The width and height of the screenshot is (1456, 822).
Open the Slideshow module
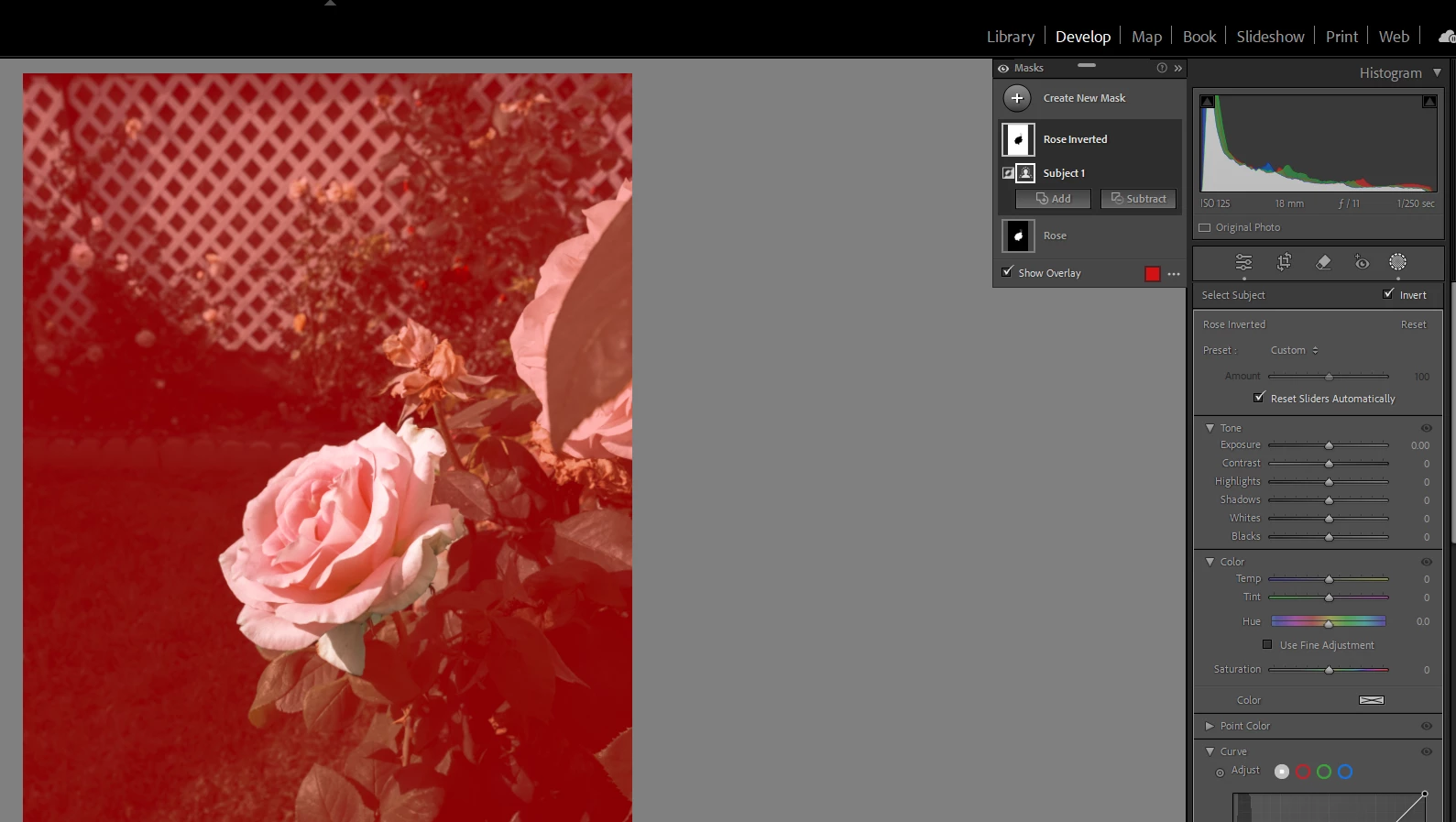[1270, 37]
